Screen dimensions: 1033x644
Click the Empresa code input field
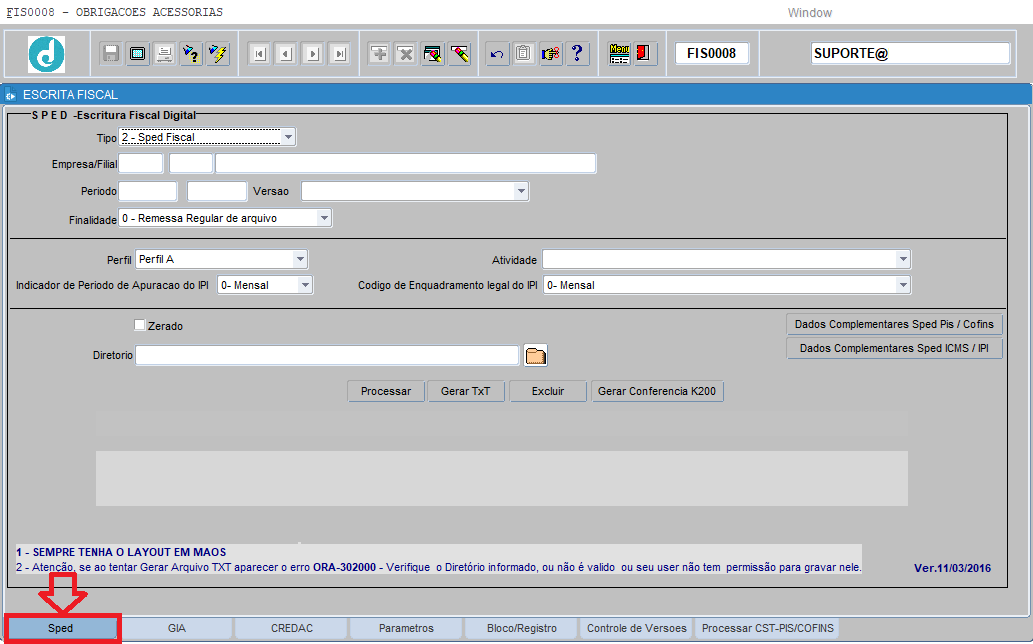pyautogui.click(x=141, y=163)
